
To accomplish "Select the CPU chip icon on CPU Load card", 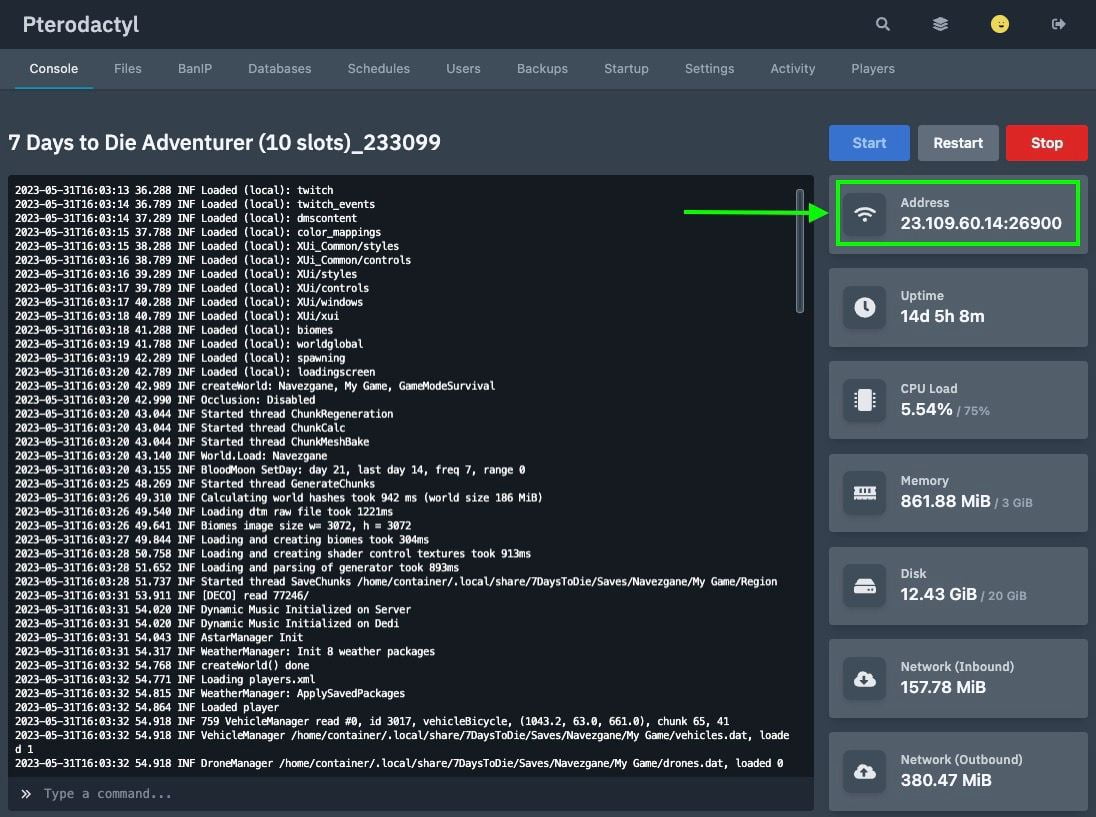I will click(x=864, y=400).
